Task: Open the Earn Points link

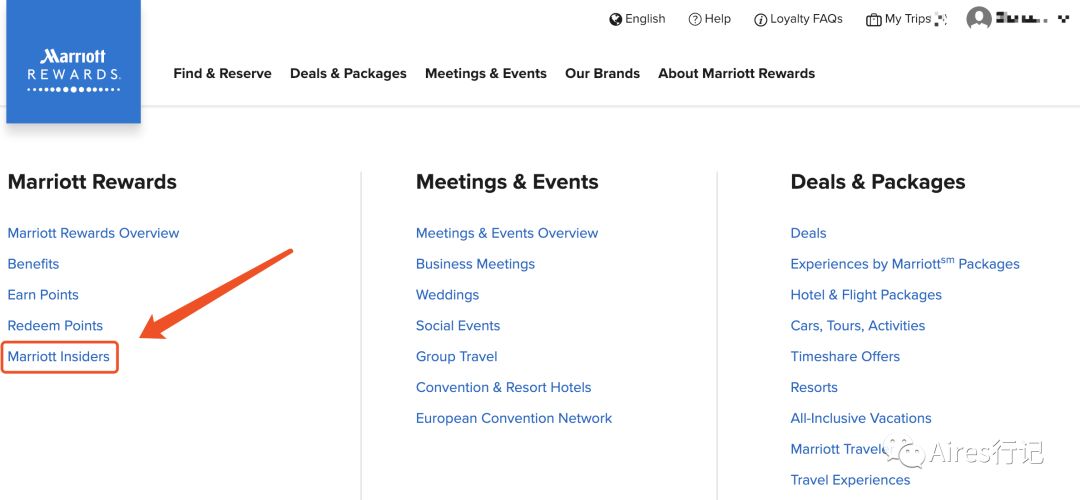Action: coord(43,295)
